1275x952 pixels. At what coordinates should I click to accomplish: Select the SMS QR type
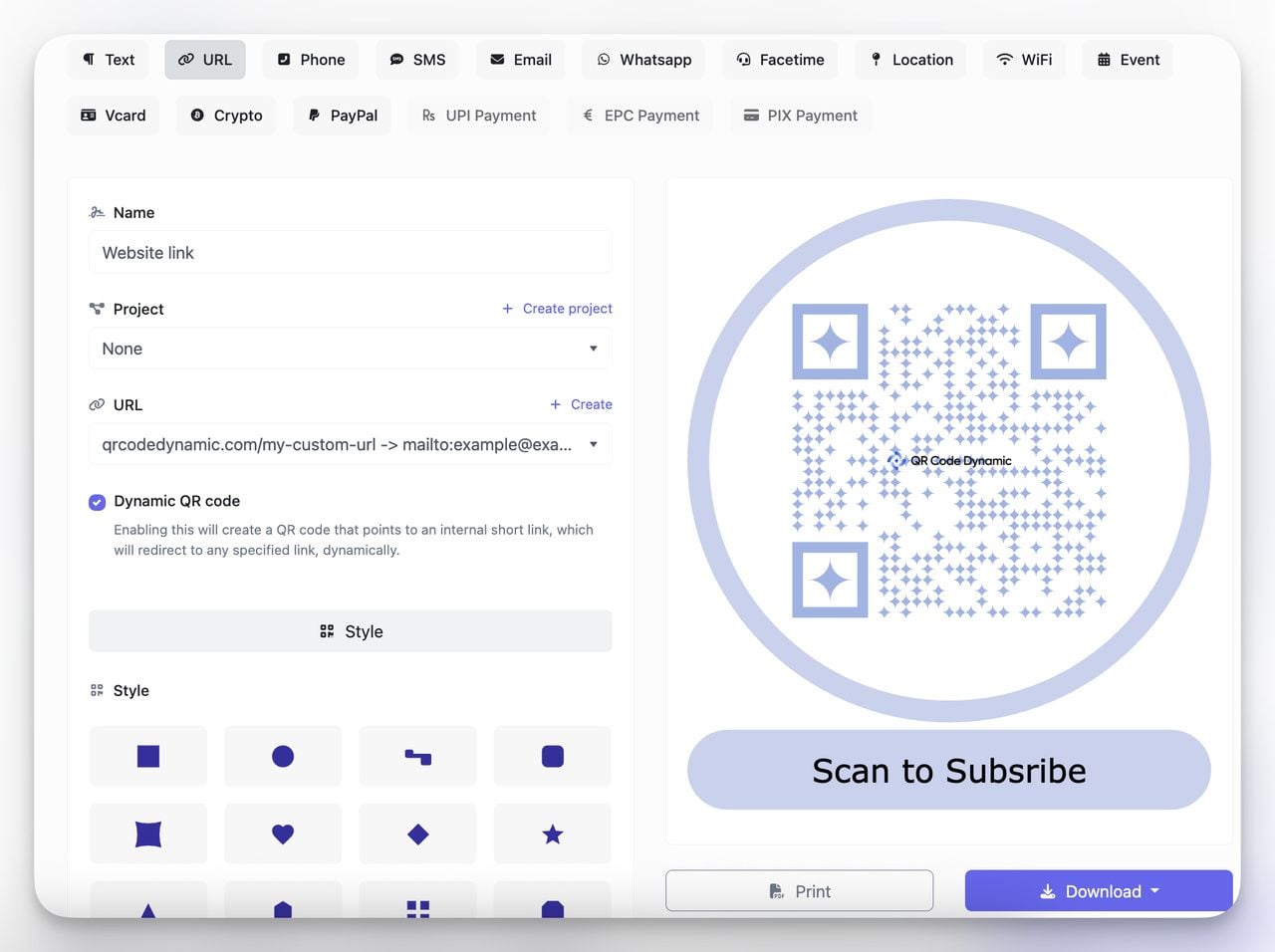(x=417, y=60)
